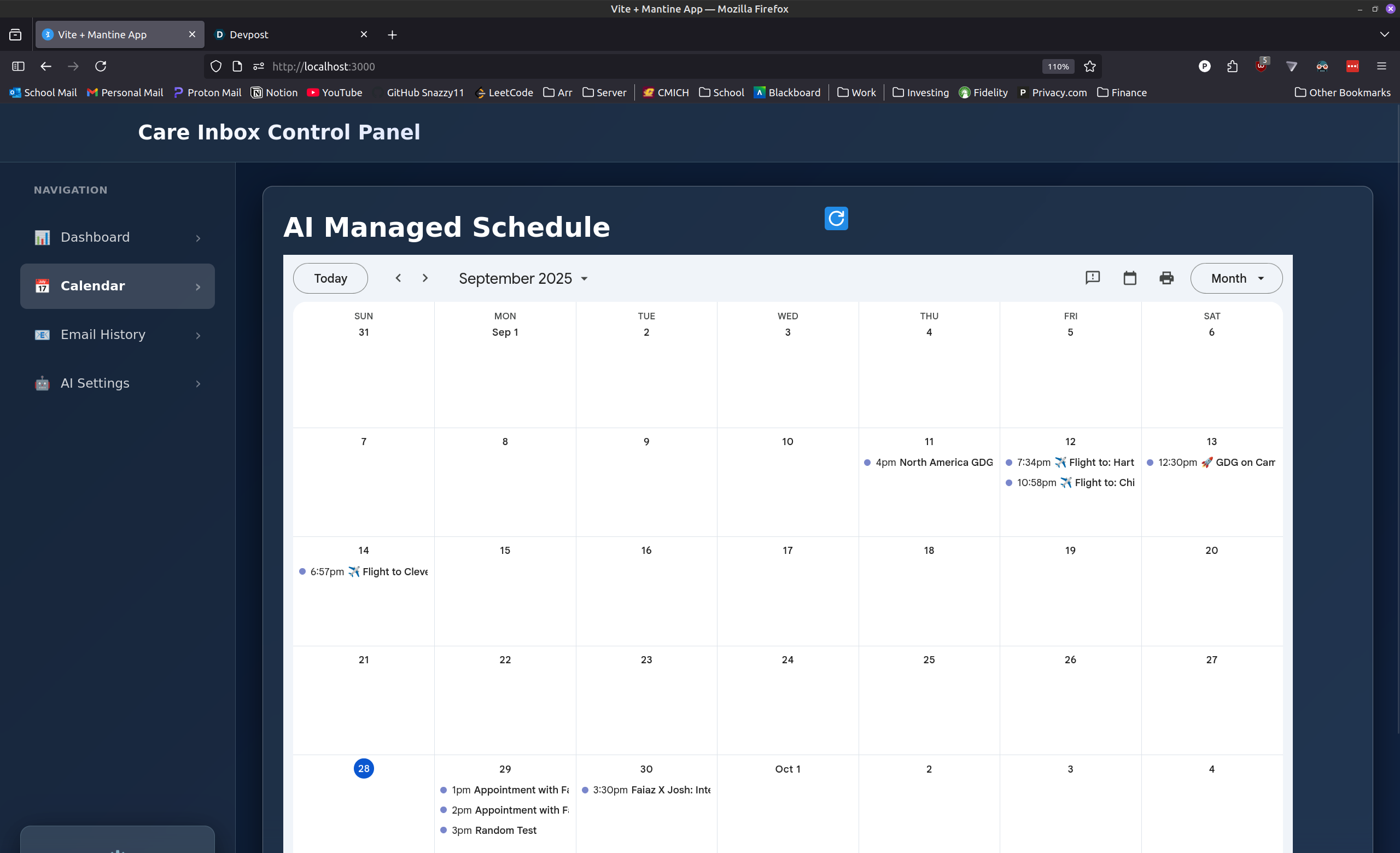Click the feedback speech bubble icon

point(1092,278)
